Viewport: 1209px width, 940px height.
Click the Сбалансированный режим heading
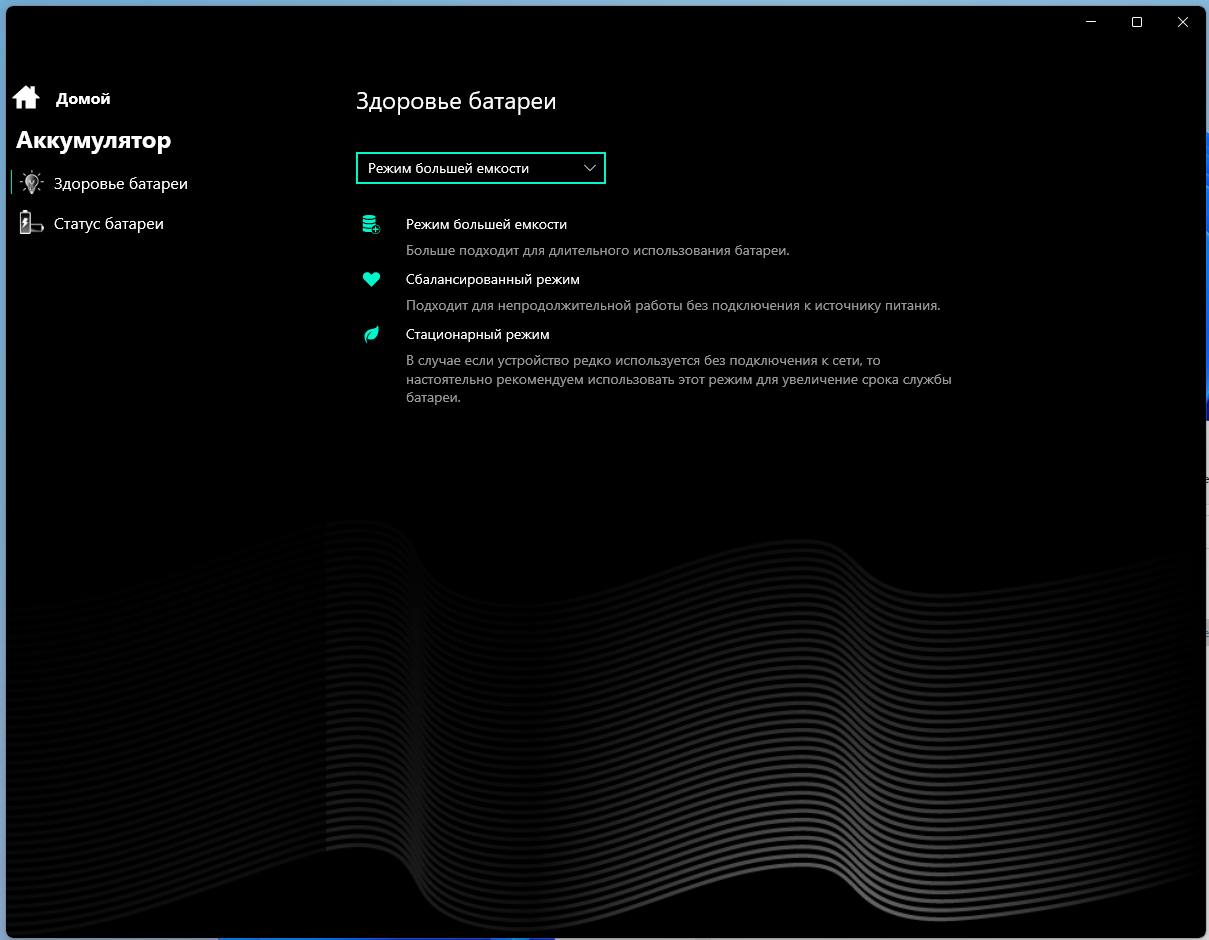click(493, 279)
